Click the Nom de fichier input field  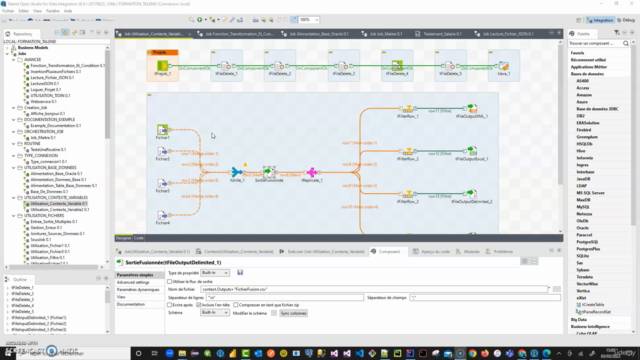pyautogui.click(x=374, y=289)
